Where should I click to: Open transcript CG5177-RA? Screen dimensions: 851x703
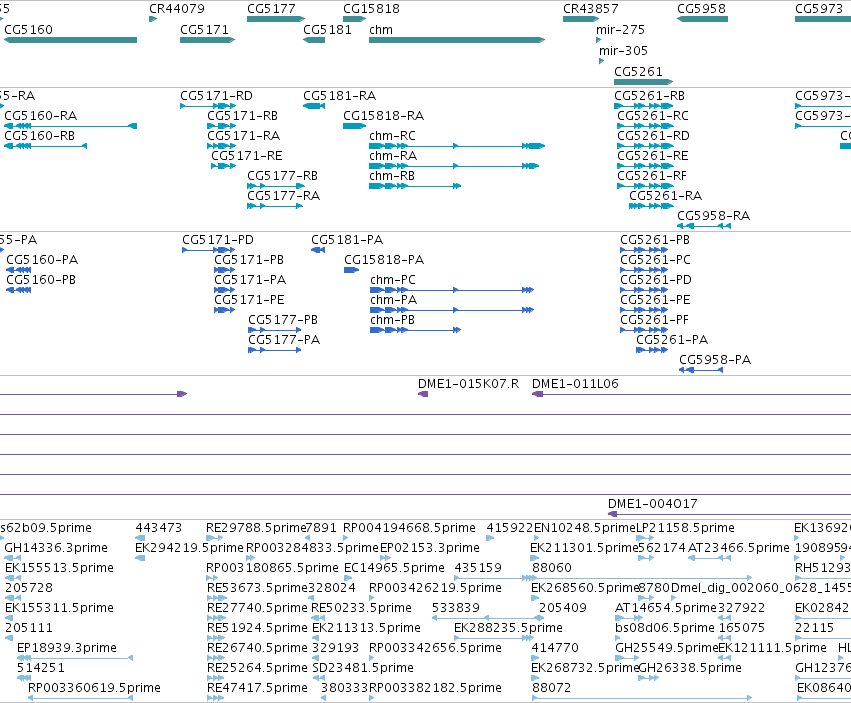point(284,195)
